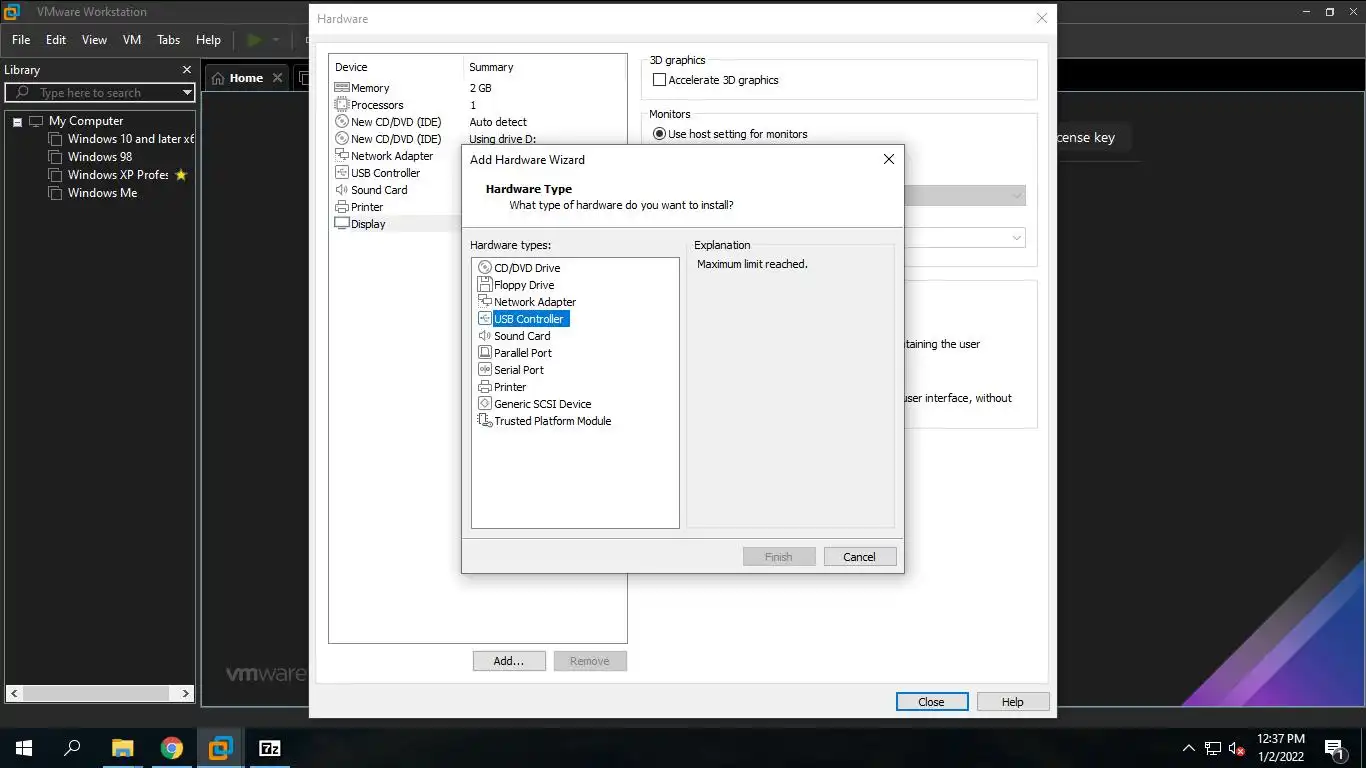Select Network Adapter icon in wizard list
This screenshot has width=1366, height=768.
(485, 302)
